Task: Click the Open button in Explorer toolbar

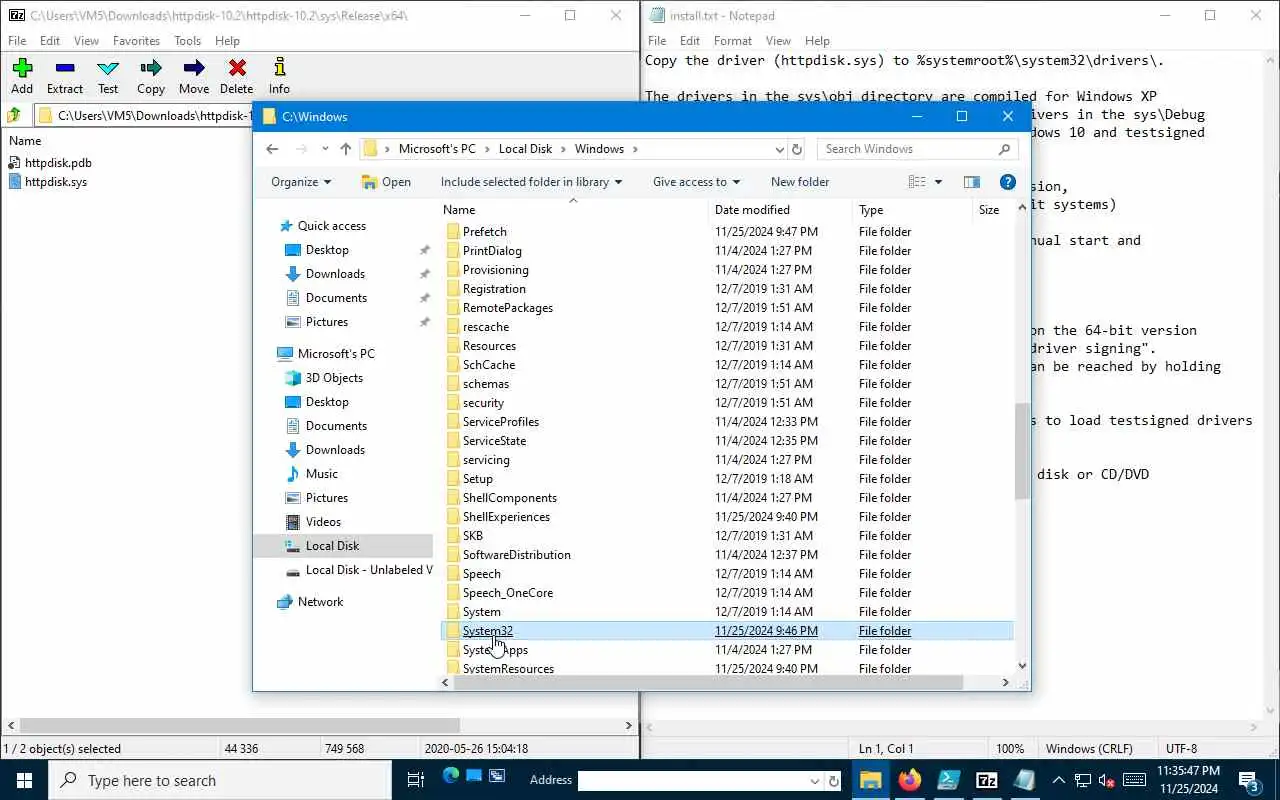Action: click(x=386, y=182)
